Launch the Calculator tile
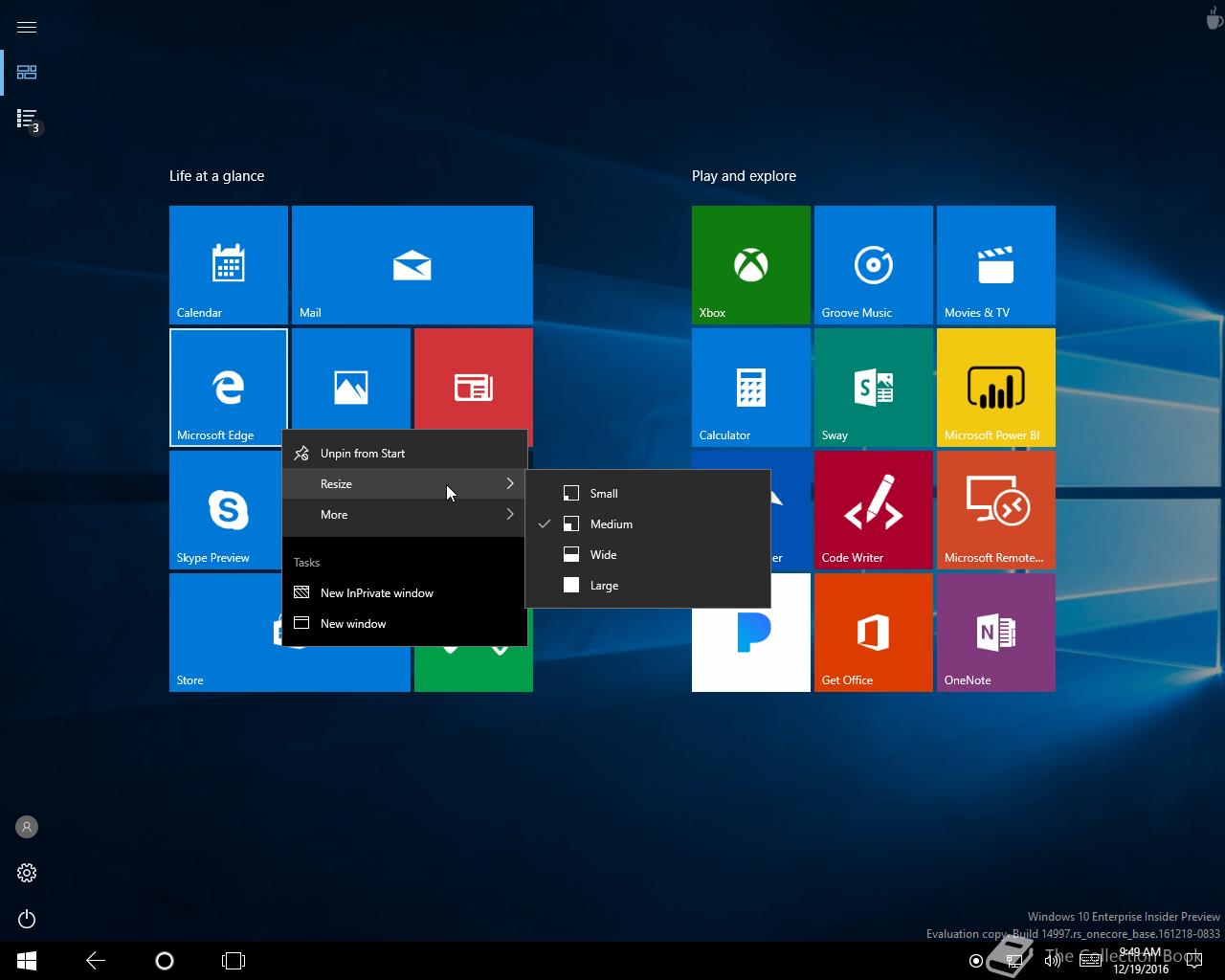The height and width of the screenshot is (980, 1225). 751,388
